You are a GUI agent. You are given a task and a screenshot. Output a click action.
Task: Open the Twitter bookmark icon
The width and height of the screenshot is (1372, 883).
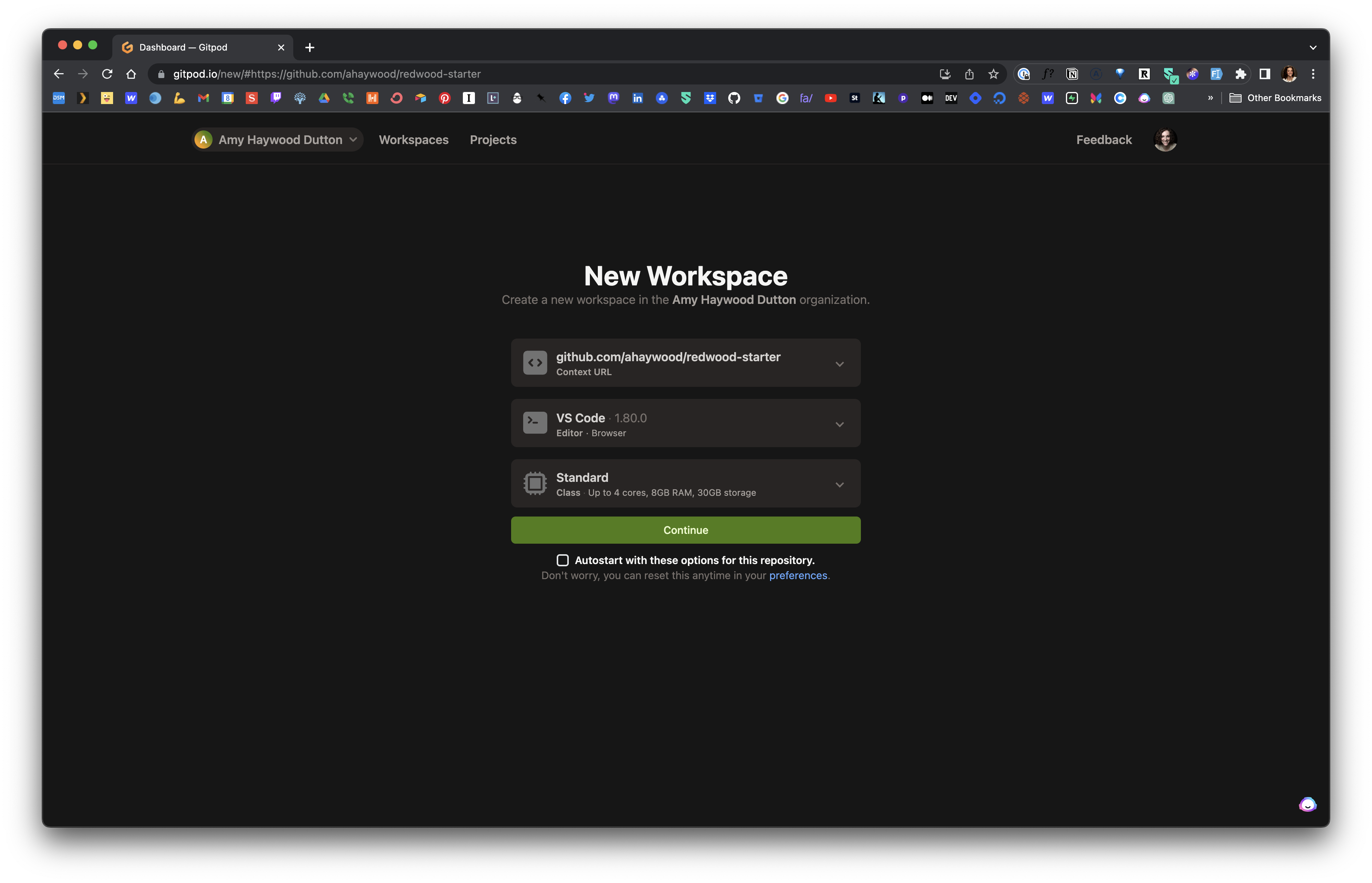pyautogui.click(x=589, y=98)
